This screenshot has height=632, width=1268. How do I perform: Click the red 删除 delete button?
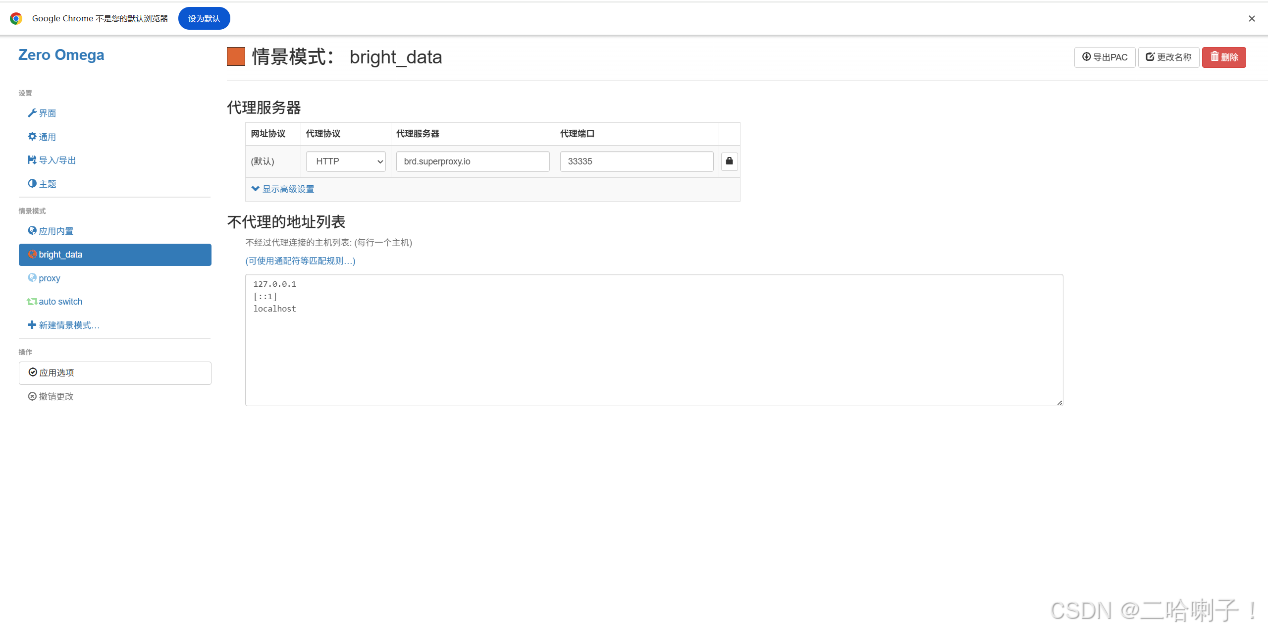(x=1224, y=57)
